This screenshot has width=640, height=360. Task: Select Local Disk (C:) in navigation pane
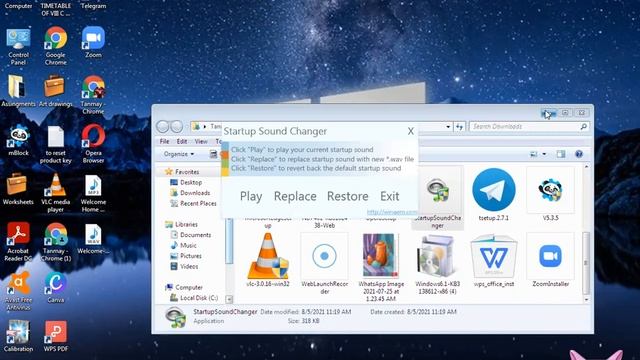tap(194, 298)
